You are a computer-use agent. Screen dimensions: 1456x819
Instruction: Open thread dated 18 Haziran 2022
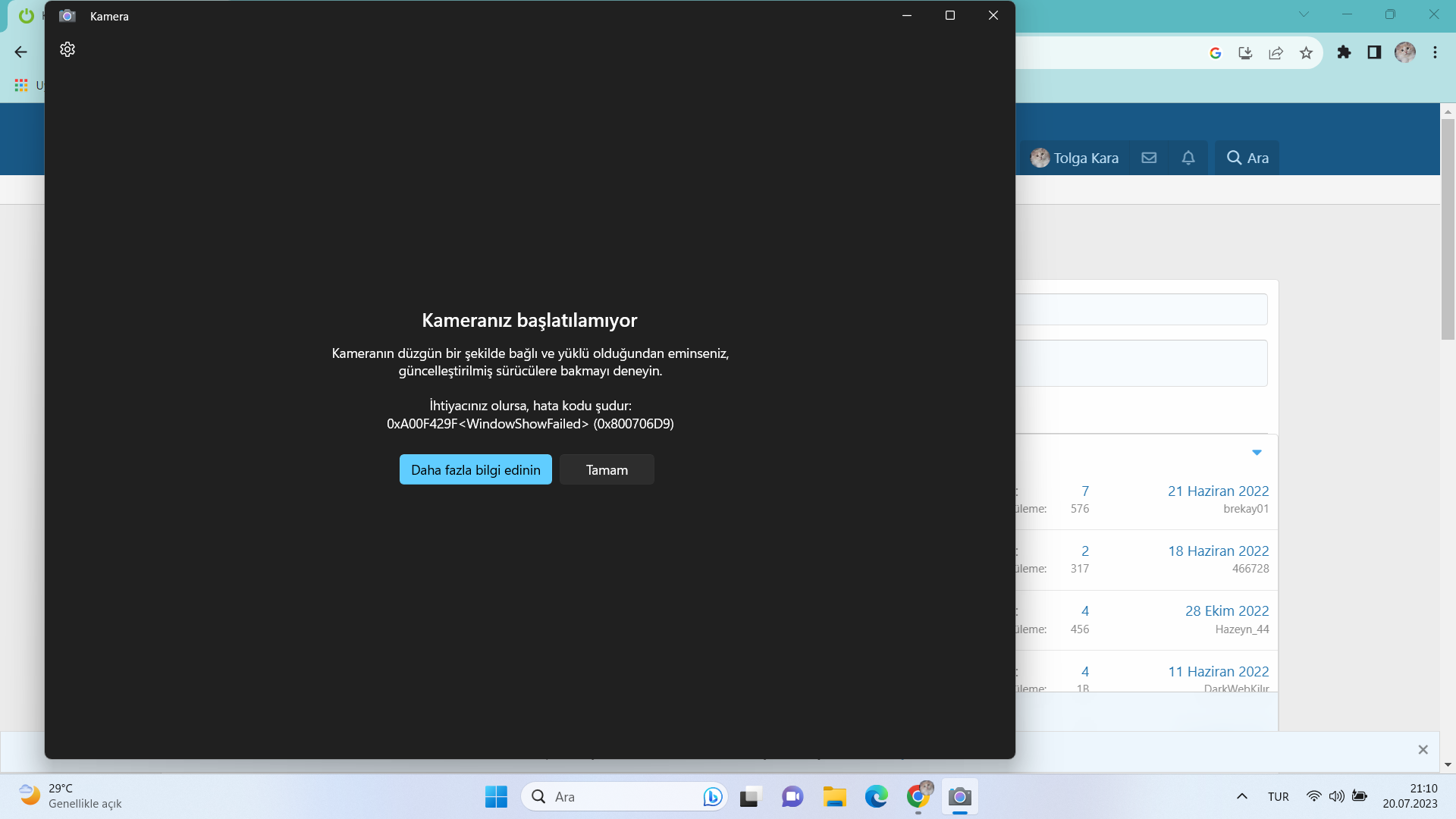click(1218, 551)
